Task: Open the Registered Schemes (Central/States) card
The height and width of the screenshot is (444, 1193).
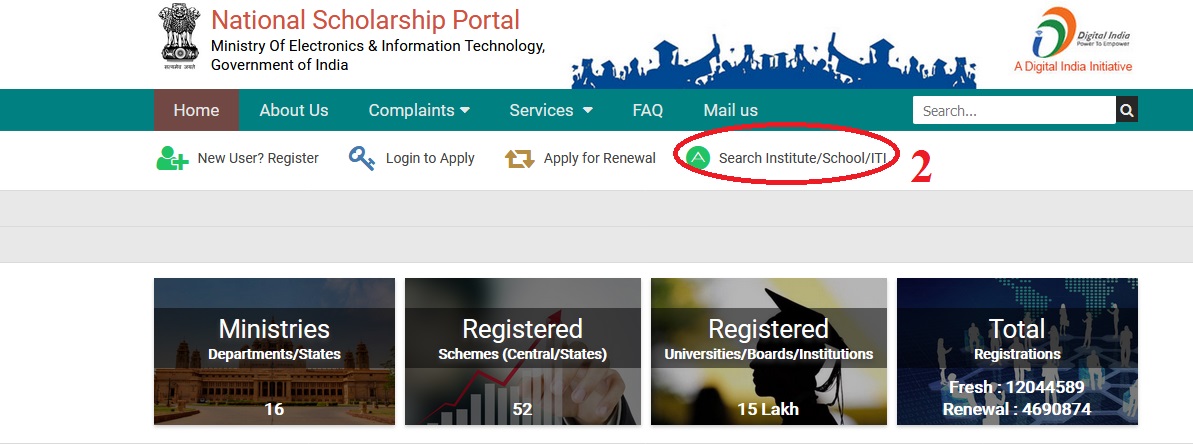Action: tap(522, 351)
